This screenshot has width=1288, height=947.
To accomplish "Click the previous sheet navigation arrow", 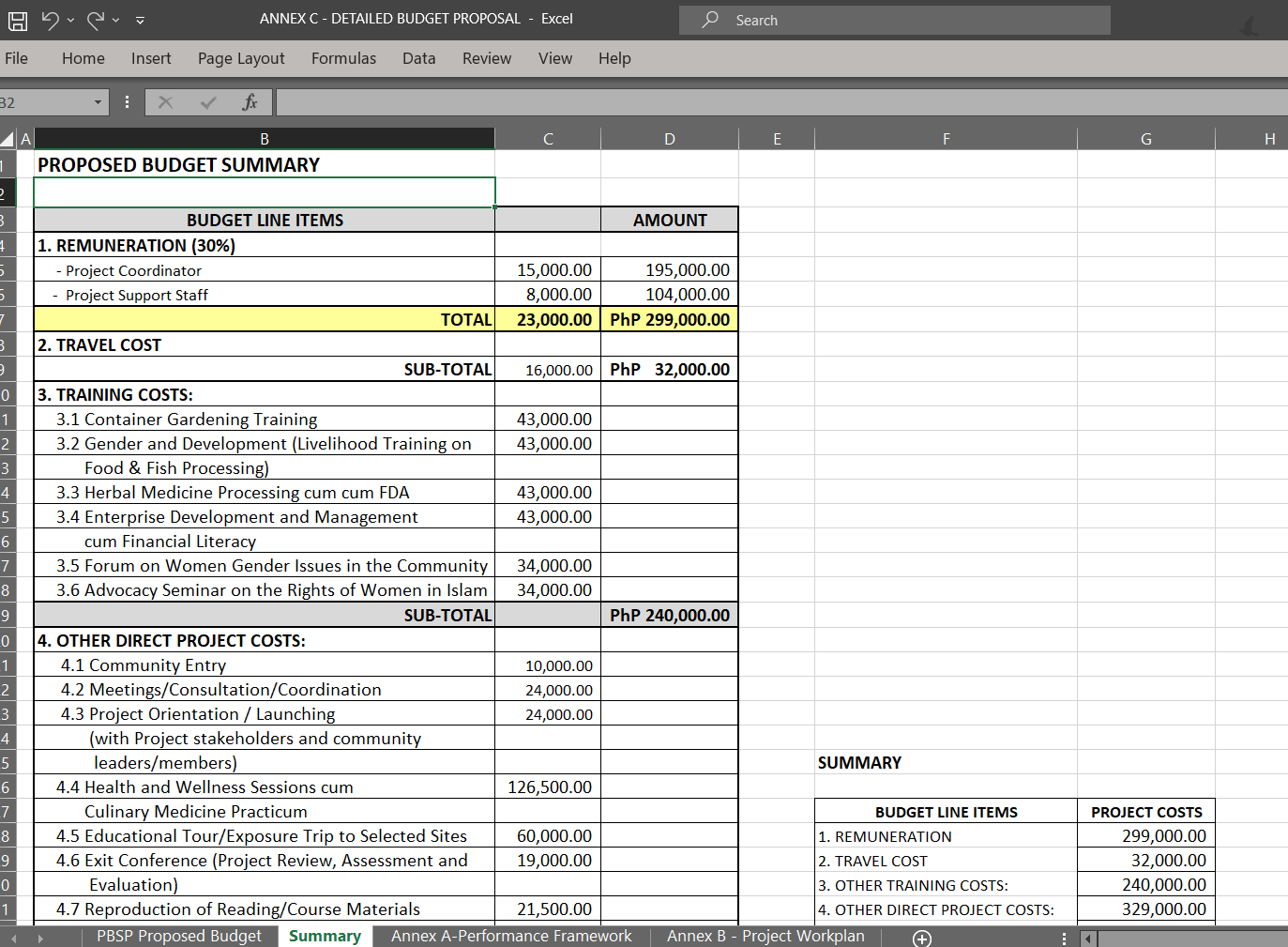I will point(13,939).
